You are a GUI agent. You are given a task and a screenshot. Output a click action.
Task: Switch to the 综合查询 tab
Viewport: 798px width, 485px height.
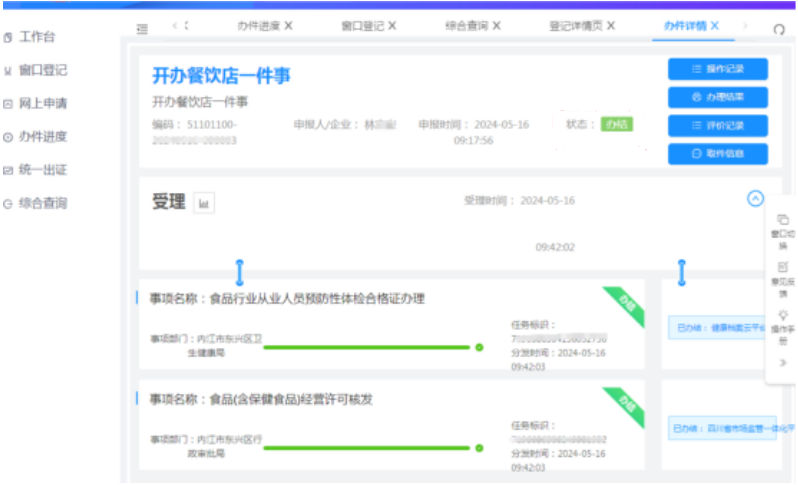coord(467,25)
